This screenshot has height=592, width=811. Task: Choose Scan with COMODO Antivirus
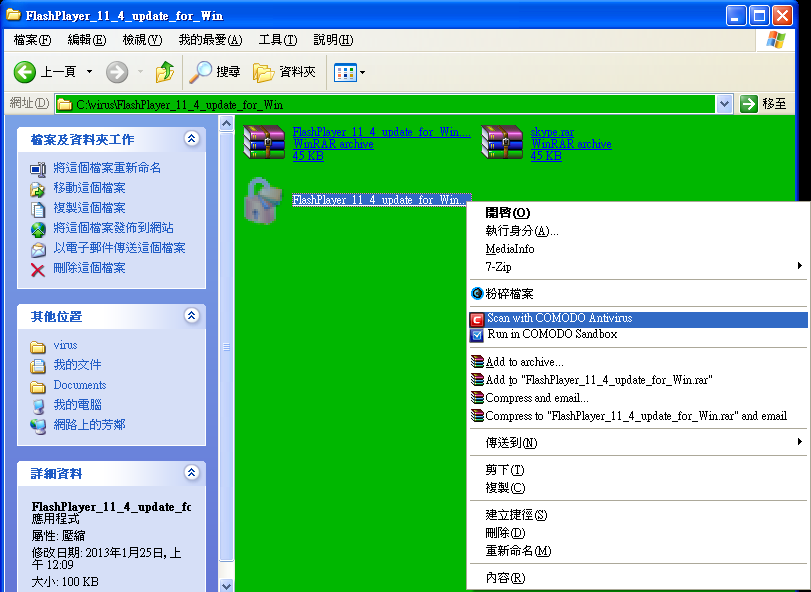pyautogui.click(x=638, y=319)
